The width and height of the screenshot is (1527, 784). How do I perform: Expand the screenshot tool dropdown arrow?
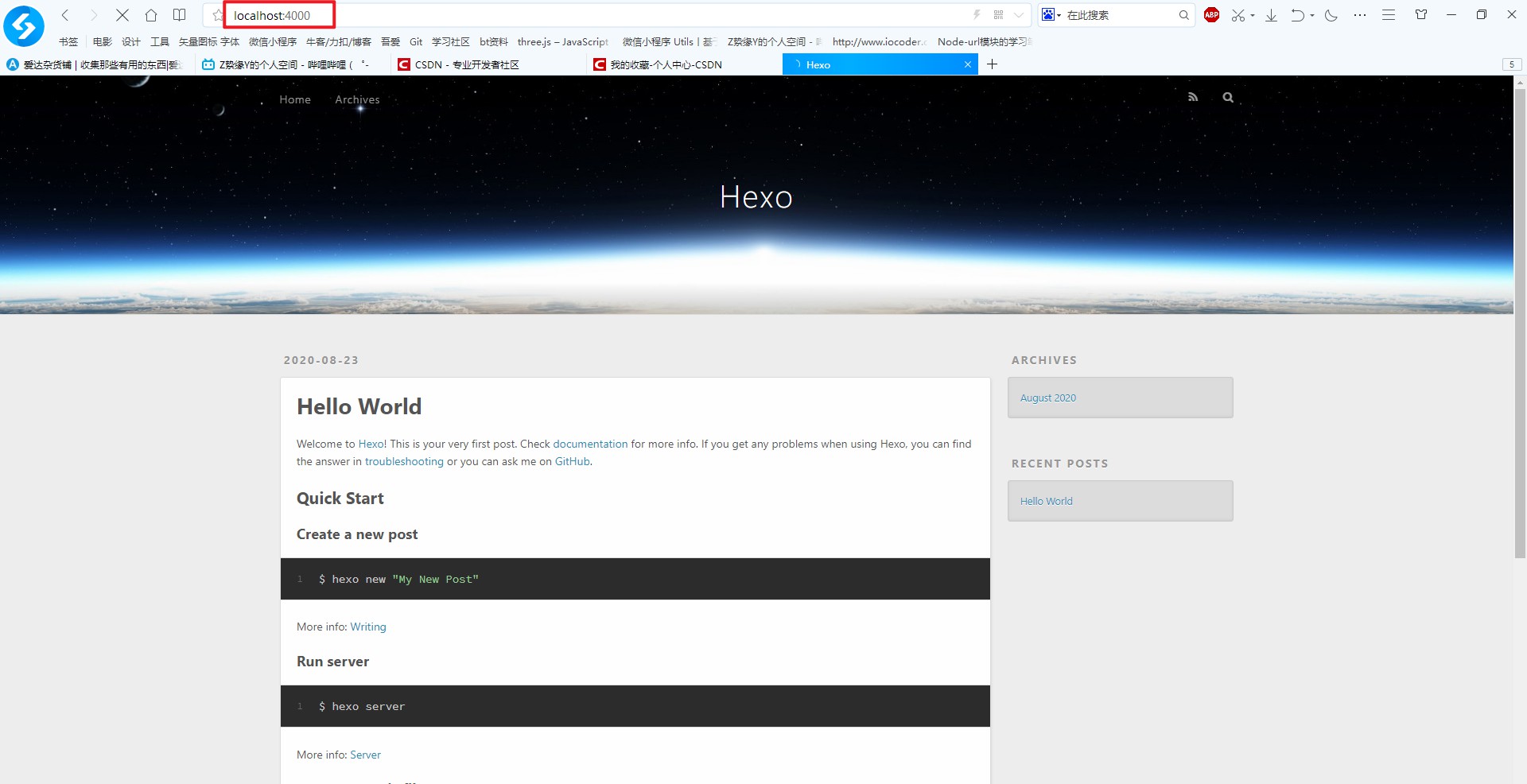click(x=1253, y=15)
